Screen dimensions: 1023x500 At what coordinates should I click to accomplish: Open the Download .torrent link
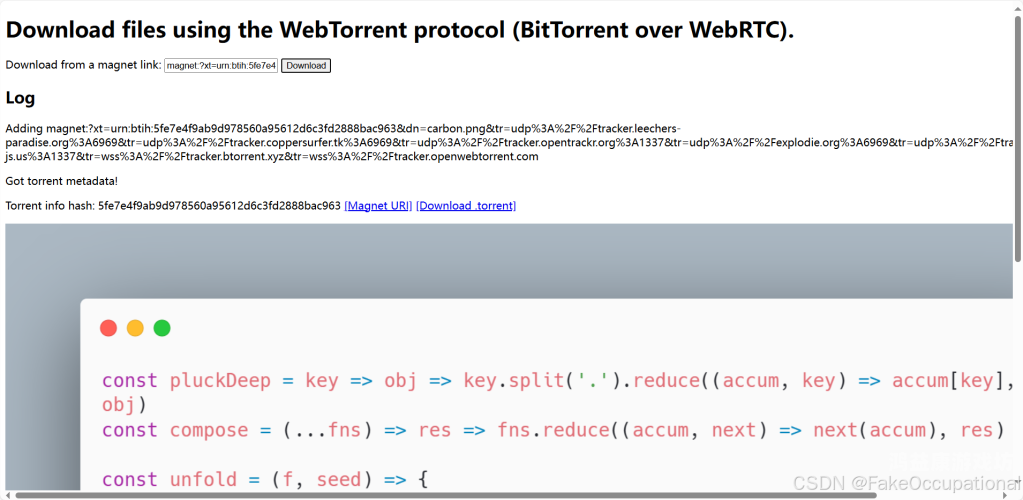pyautogui.click(x=466, y=206)
